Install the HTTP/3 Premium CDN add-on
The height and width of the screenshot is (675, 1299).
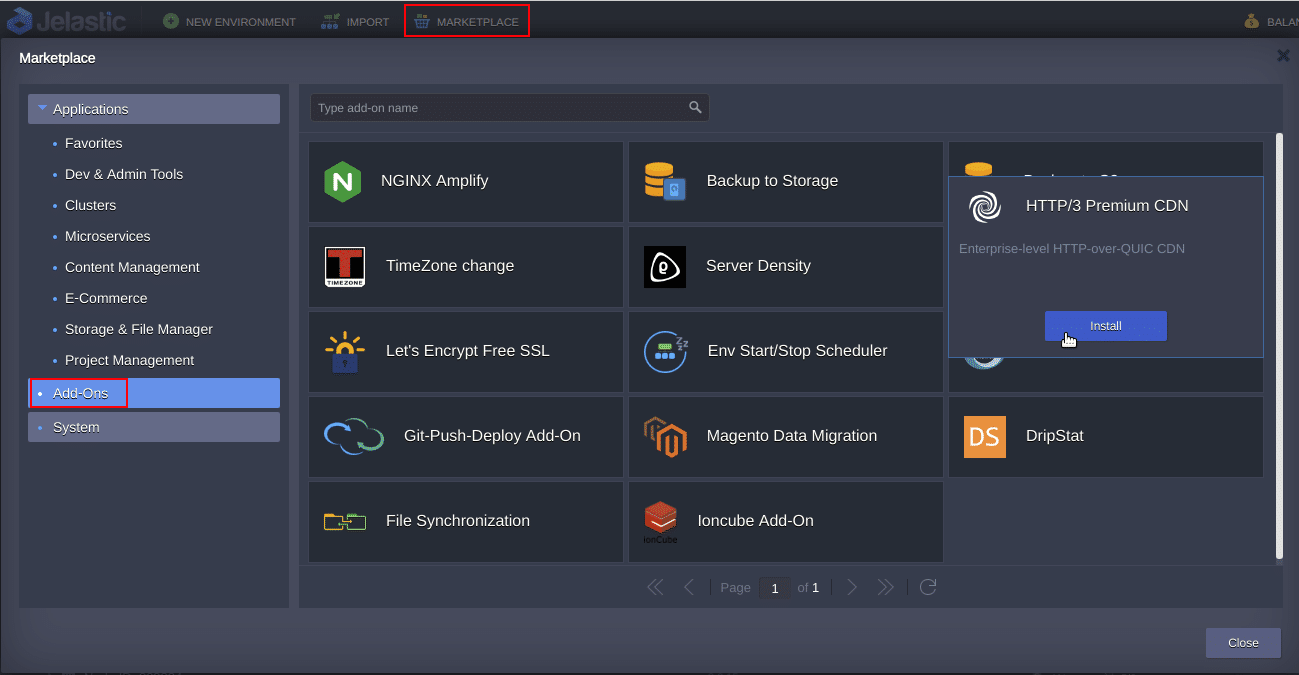point(1105,326)
